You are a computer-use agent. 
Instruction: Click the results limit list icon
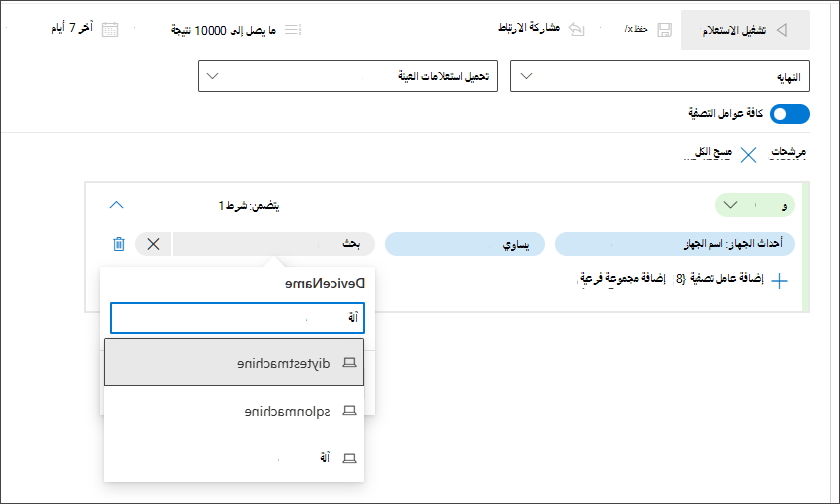coord(293,29)
